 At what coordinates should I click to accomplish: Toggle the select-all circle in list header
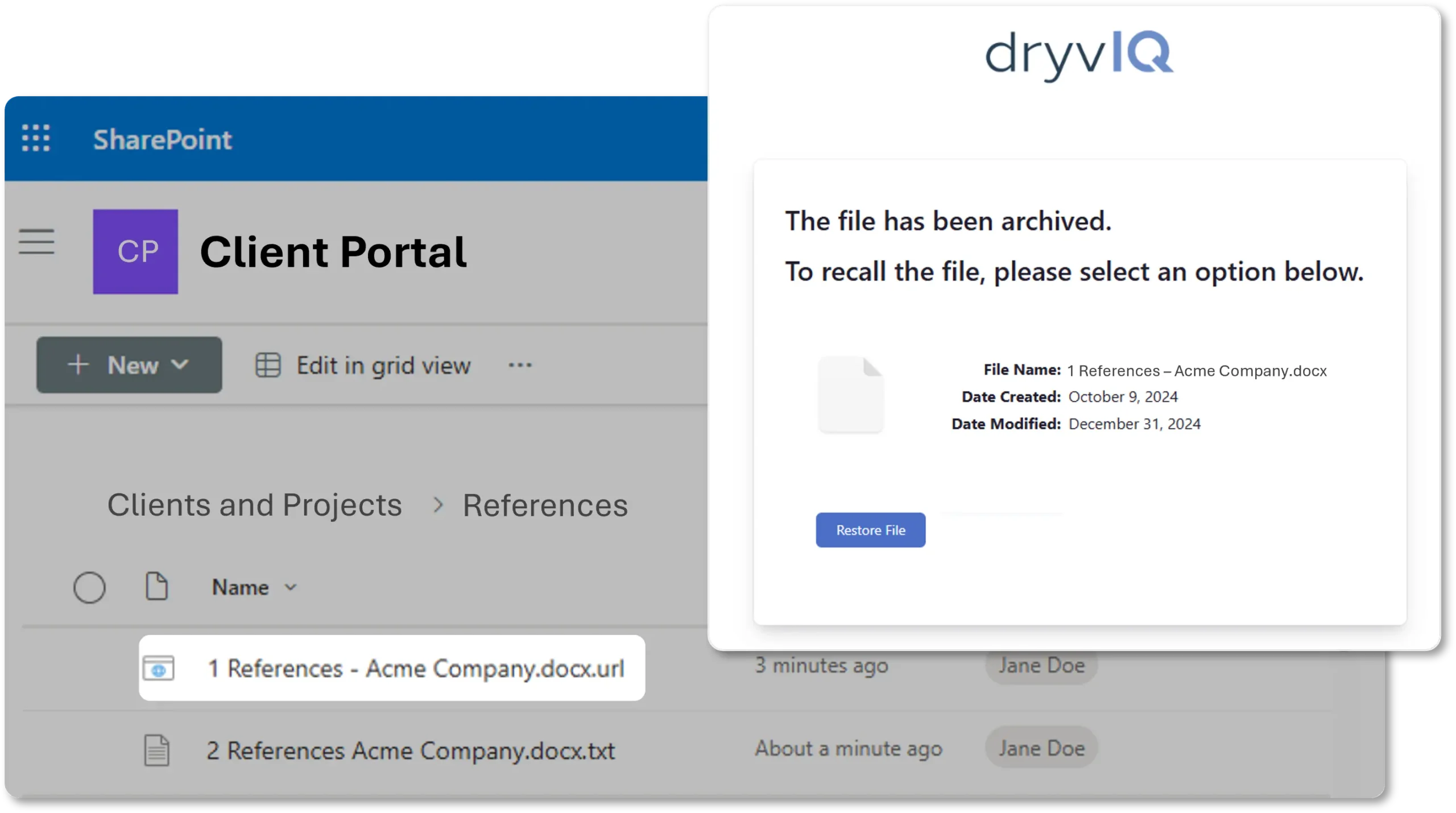coord(89,587)
